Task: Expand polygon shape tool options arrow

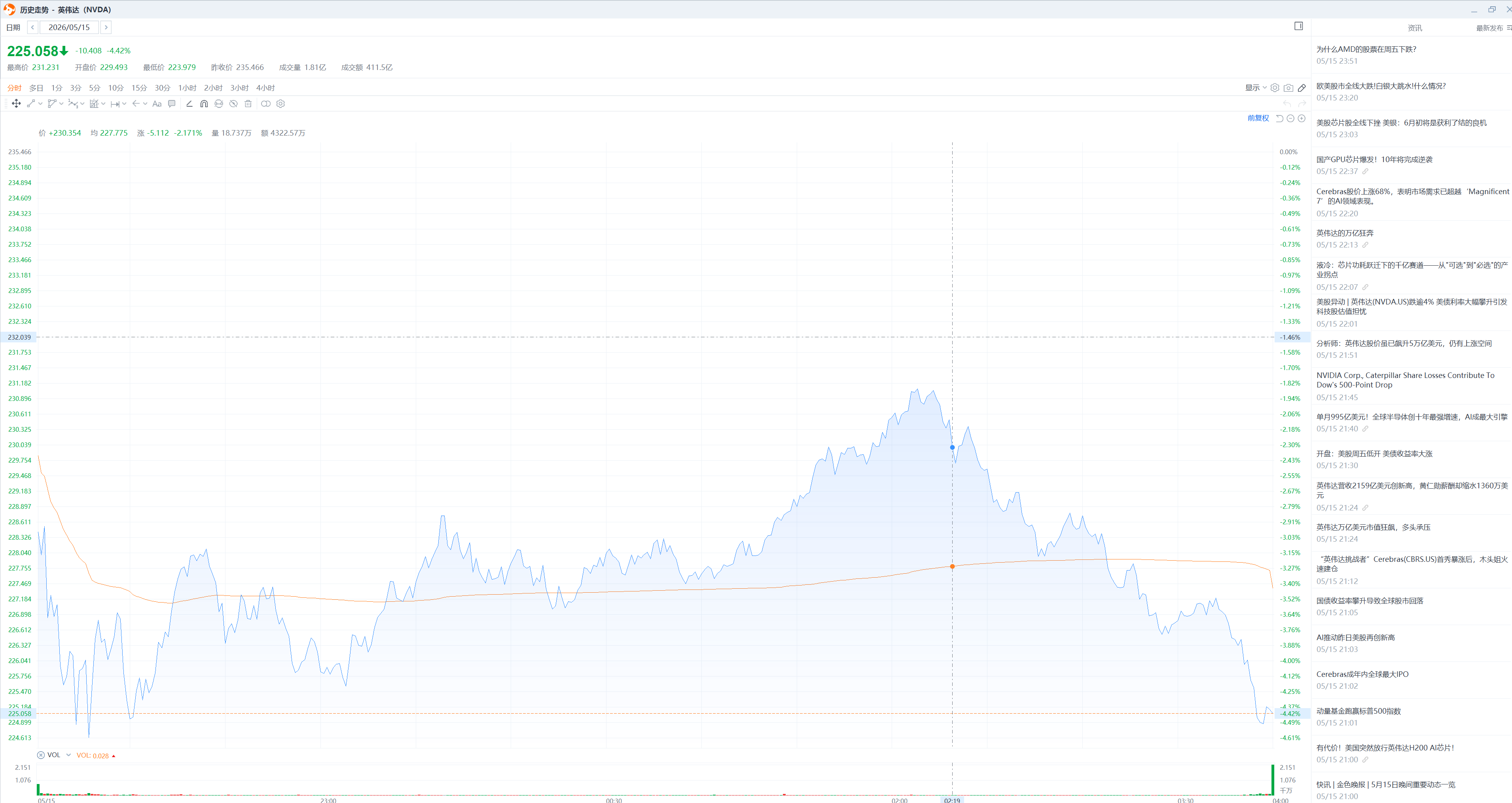Action: [x=61, y=104]
